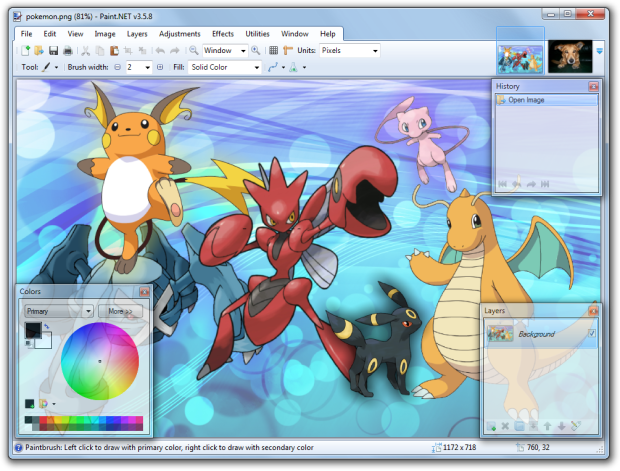Click the Add New Layer icon

tap(491, 426)
